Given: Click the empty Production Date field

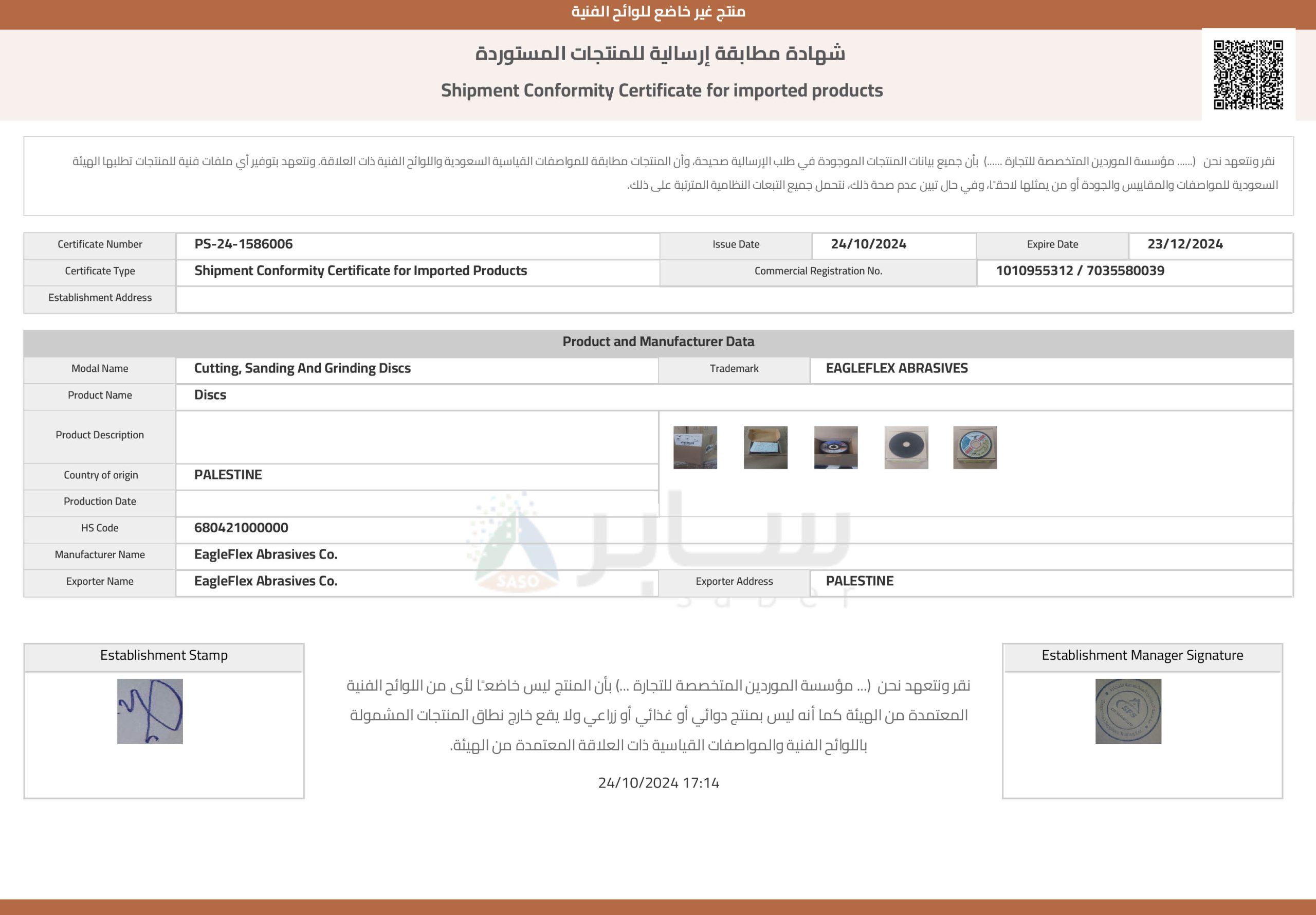Looking at the screenshot, I should point(417,504).
